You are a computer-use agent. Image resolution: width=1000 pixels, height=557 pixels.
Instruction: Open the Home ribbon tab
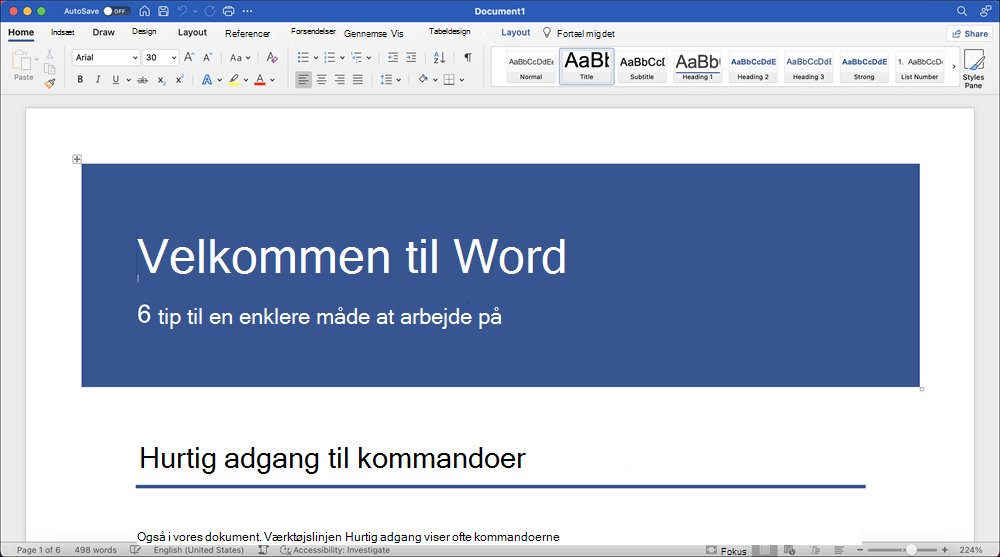pos(21,33)
